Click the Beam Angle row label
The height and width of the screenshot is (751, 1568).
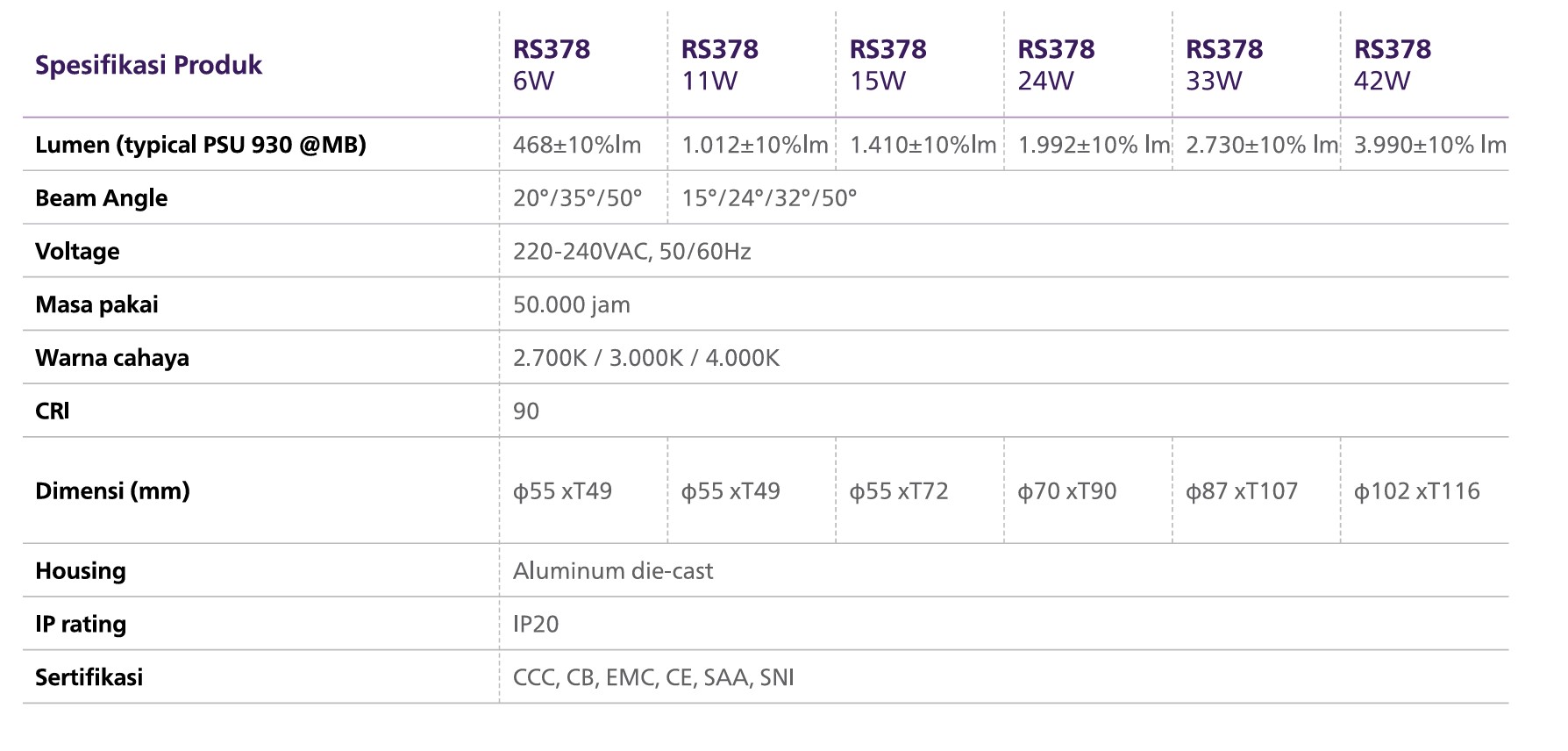(101, 198)
